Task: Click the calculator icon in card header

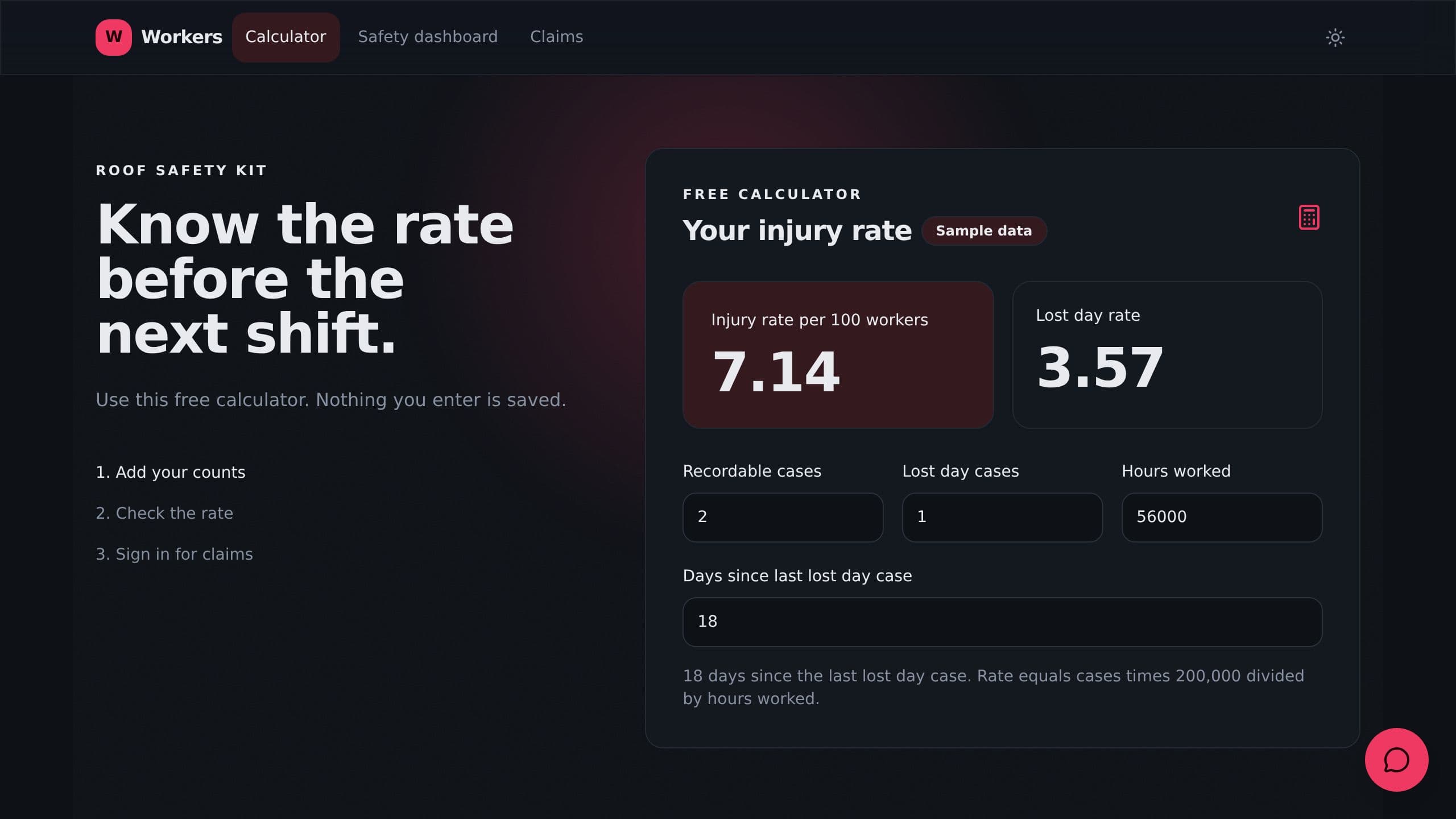Action: [1309, 217]
